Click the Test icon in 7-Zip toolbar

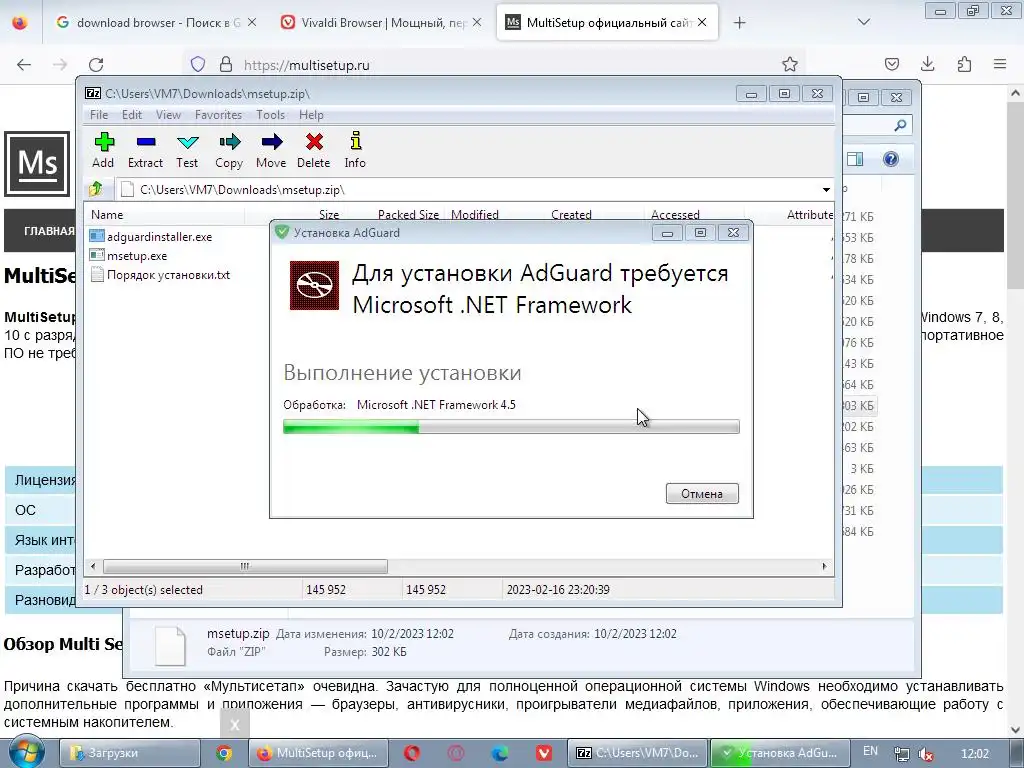click(187, 150)
